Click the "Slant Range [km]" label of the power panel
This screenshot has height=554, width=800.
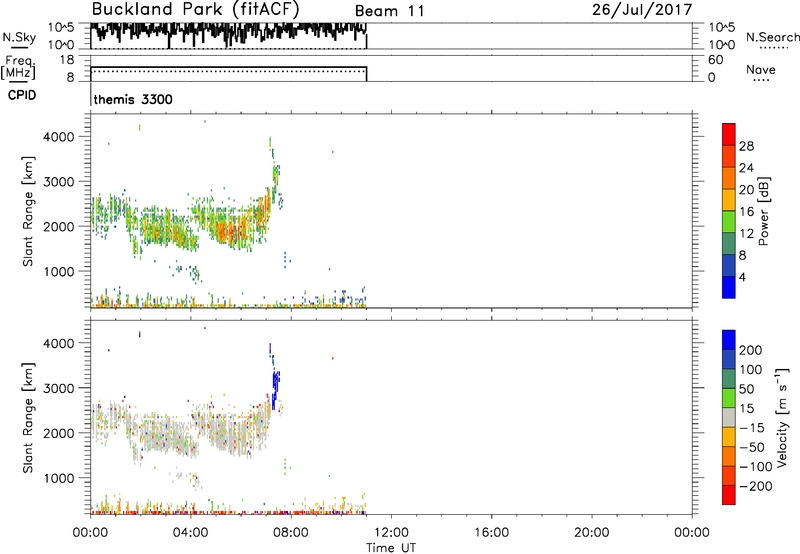coord(28,211)
